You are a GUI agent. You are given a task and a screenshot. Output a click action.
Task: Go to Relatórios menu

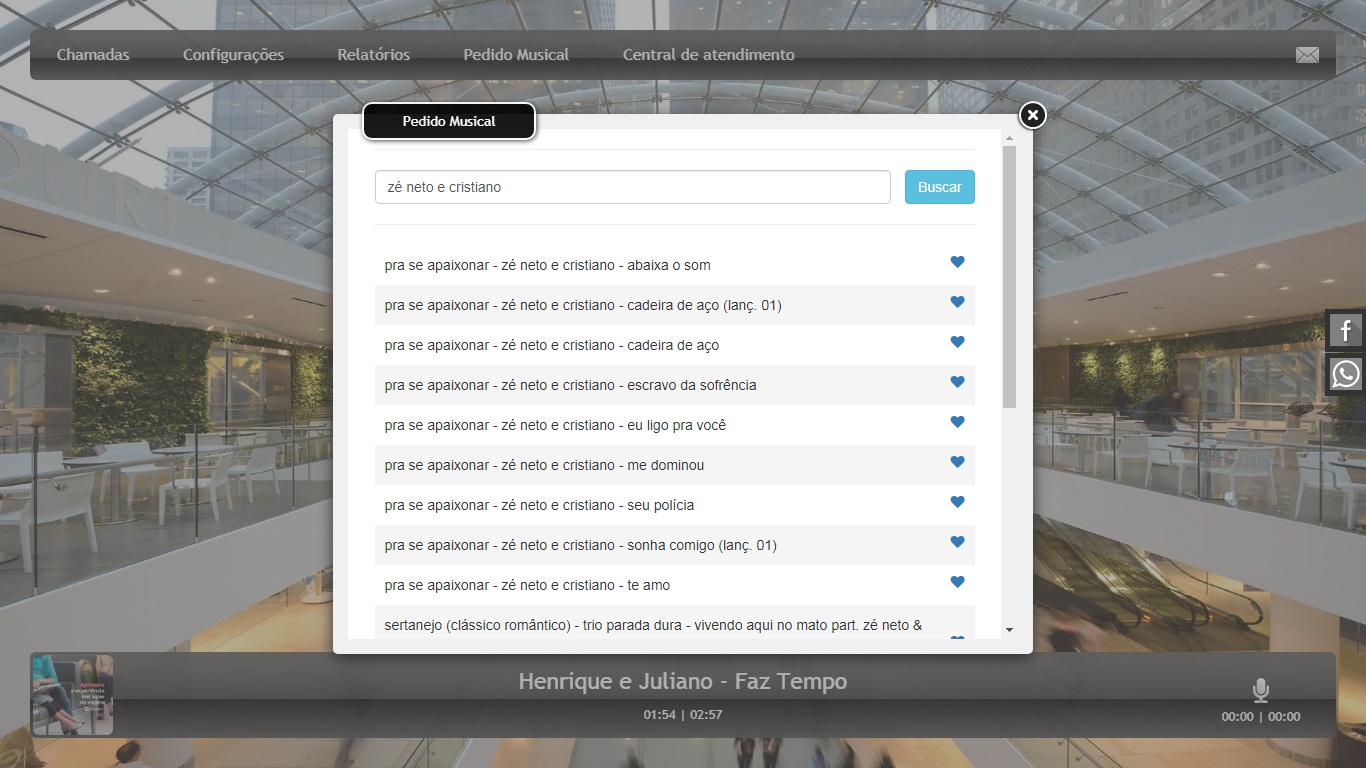[x=373, y=55]
